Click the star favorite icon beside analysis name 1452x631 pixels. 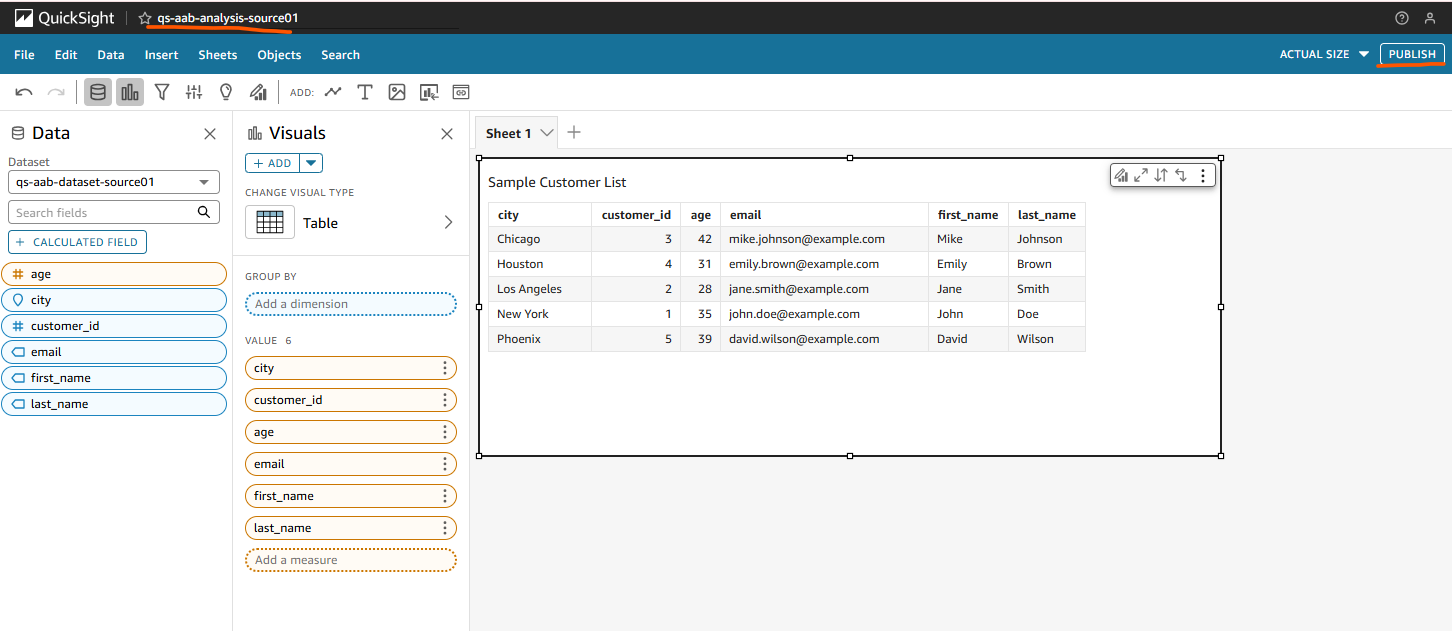tap(145, 18)
